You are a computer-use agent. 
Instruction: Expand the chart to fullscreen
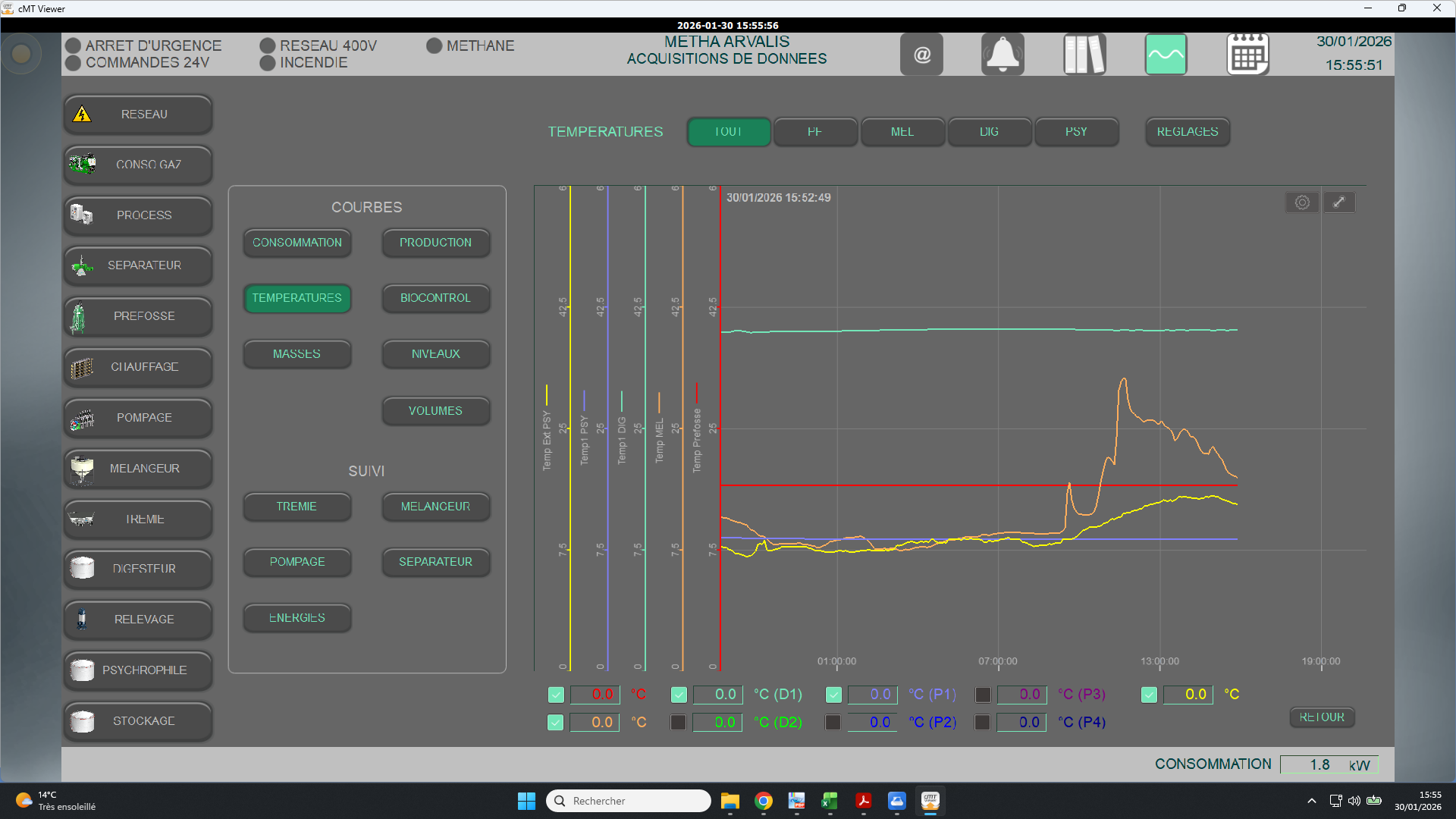coord(1339,202)
